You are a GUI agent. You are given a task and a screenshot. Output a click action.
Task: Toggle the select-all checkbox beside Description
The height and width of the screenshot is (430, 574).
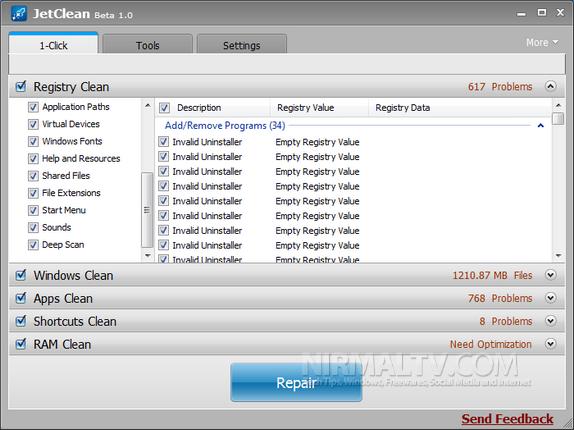click(x=164, y=108)
